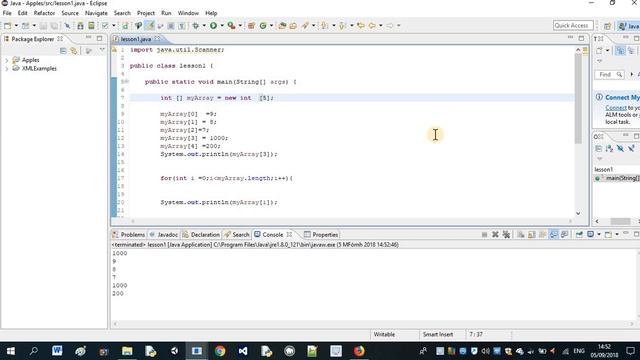Open the Refactor menu
The height and width of the screenshot is (360, 640).
click(44, 13)
